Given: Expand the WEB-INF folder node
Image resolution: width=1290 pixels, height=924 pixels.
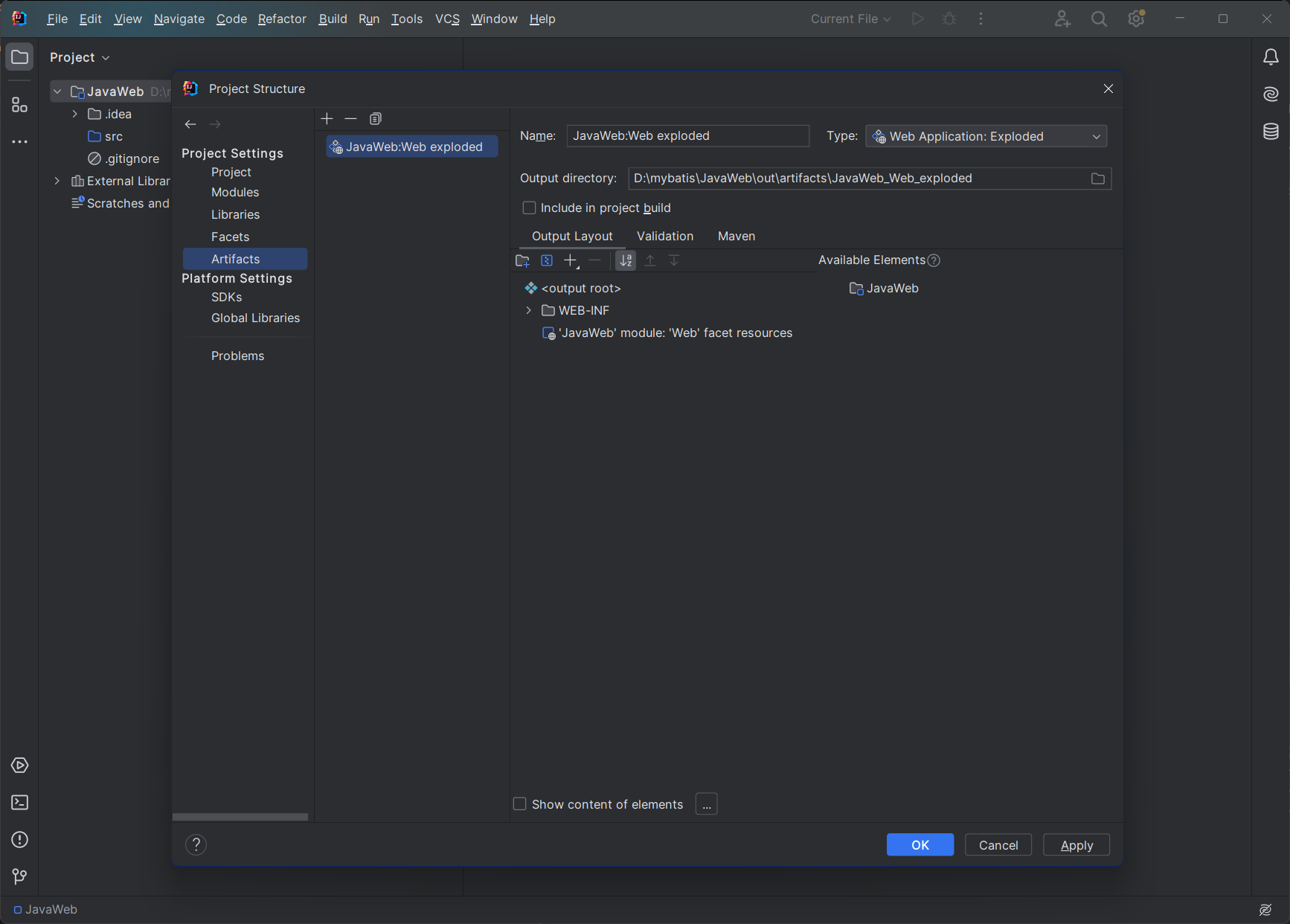Looking at the screenshot, I should point(529,310).
